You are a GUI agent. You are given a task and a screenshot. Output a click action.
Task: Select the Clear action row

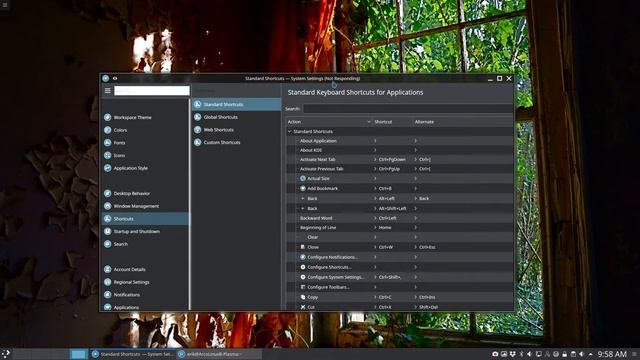click(400, 237)
